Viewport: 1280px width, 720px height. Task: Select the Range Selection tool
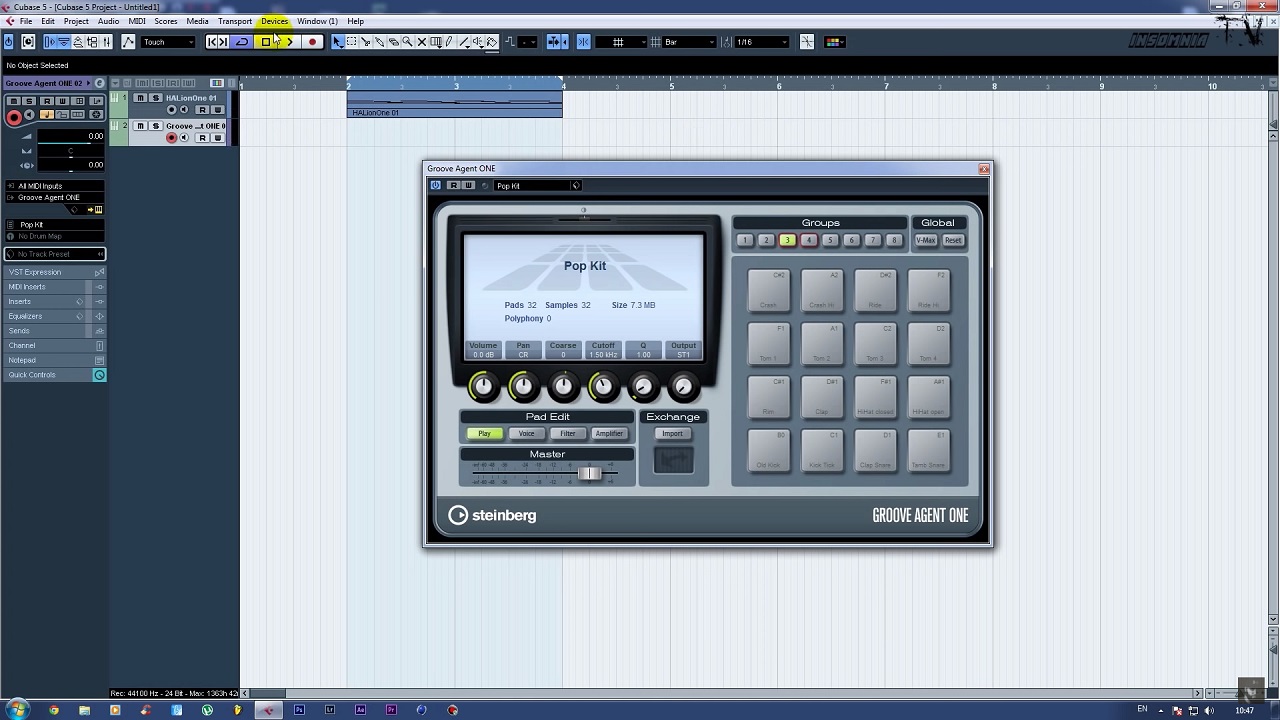click(x=352, y=42)
